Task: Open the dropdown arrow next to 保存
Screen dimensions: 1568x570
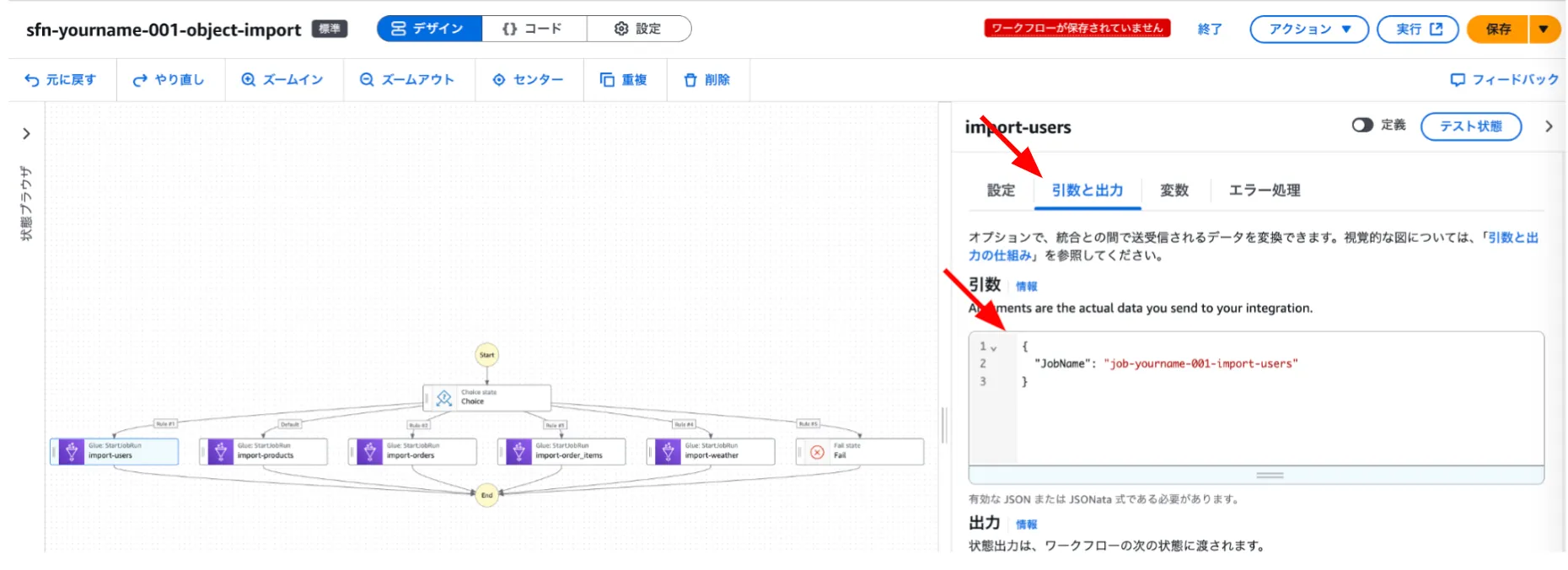Action: click(x=1544, y=29)
